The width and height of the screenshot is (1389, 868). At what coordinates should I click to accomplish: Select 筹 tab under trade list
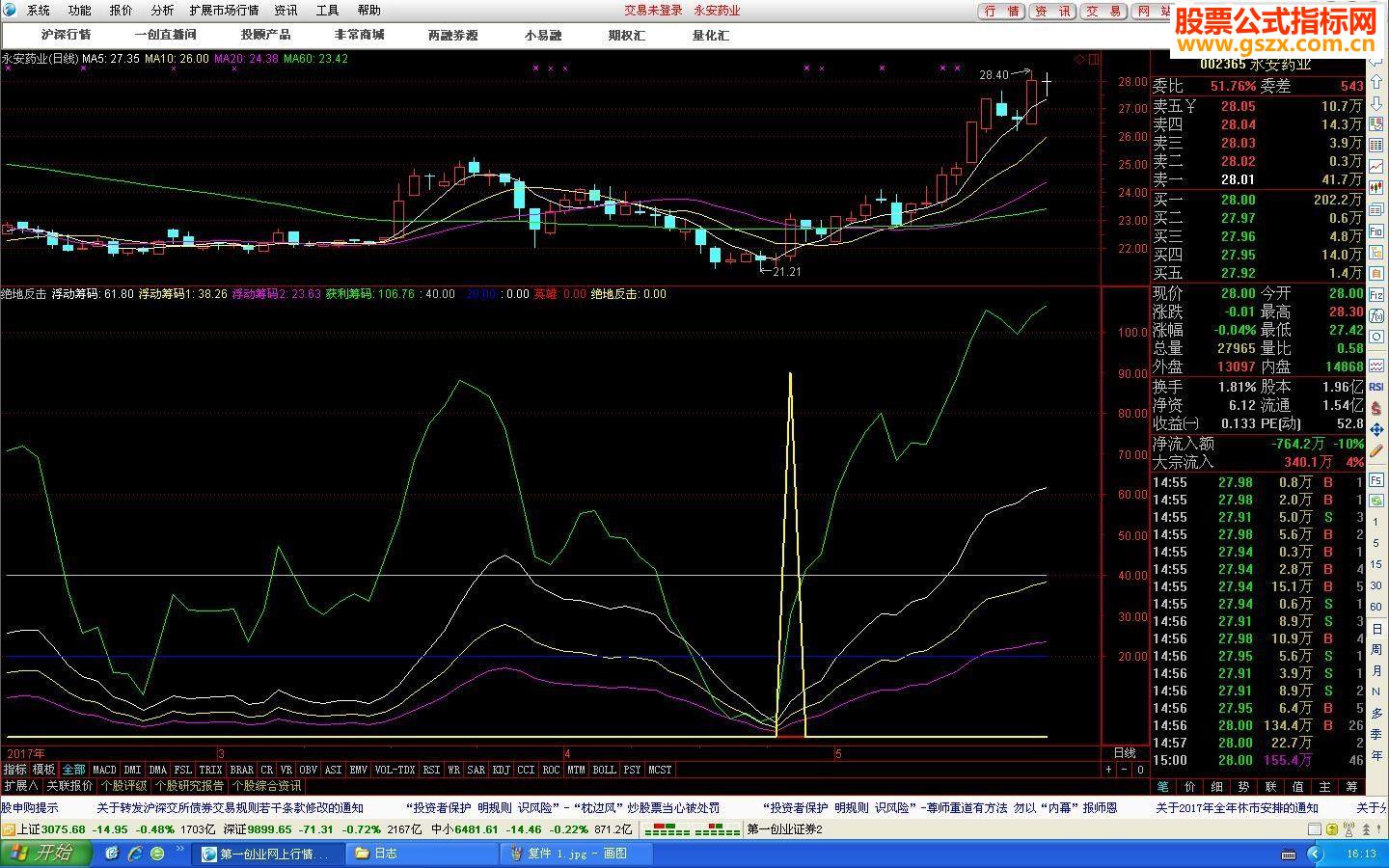coord(1351,787)
